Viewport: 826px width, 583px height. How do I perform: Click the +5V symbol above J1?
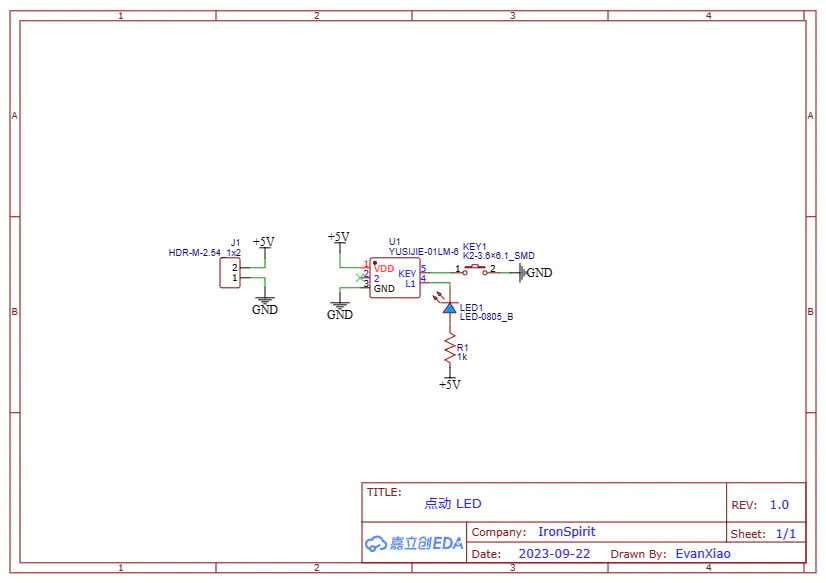tap(263, 243)
